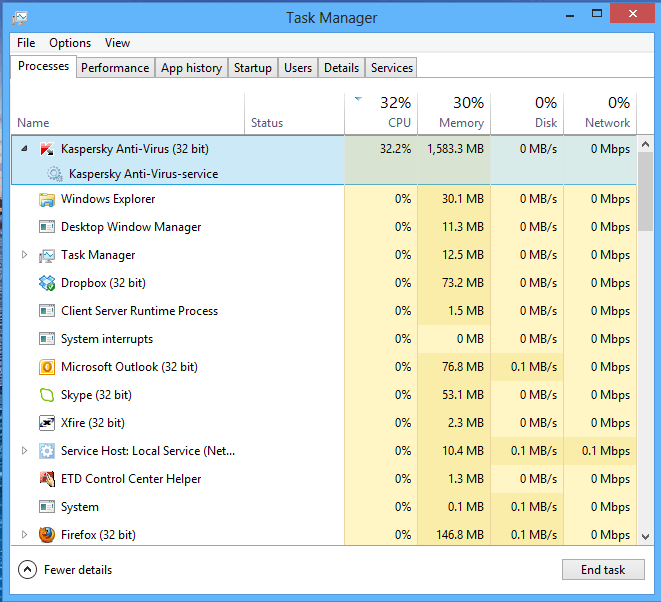661x602 pixels.
Task: Select the Windows Explorer process name
Action: (108, 199)
